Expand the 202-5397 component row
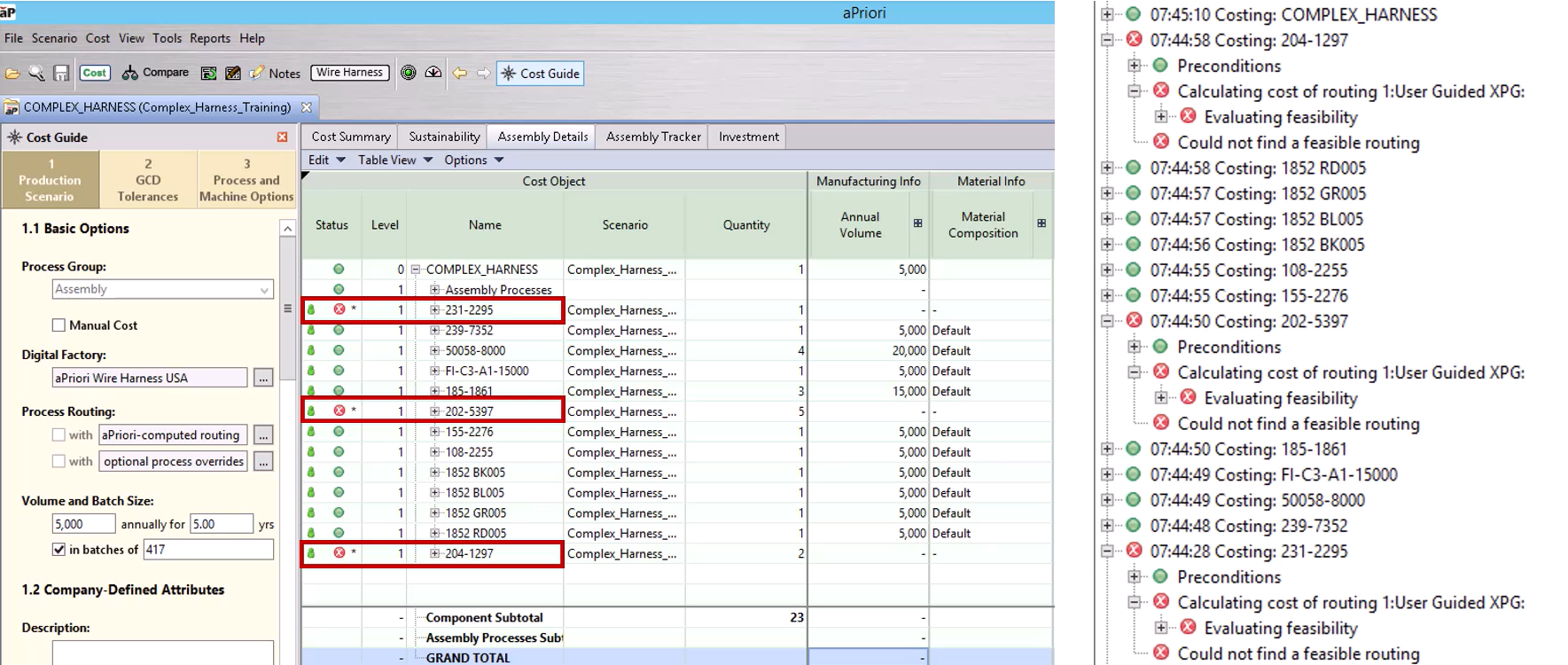The width and height of the screenshot is (1568, 665). (434, 411)
